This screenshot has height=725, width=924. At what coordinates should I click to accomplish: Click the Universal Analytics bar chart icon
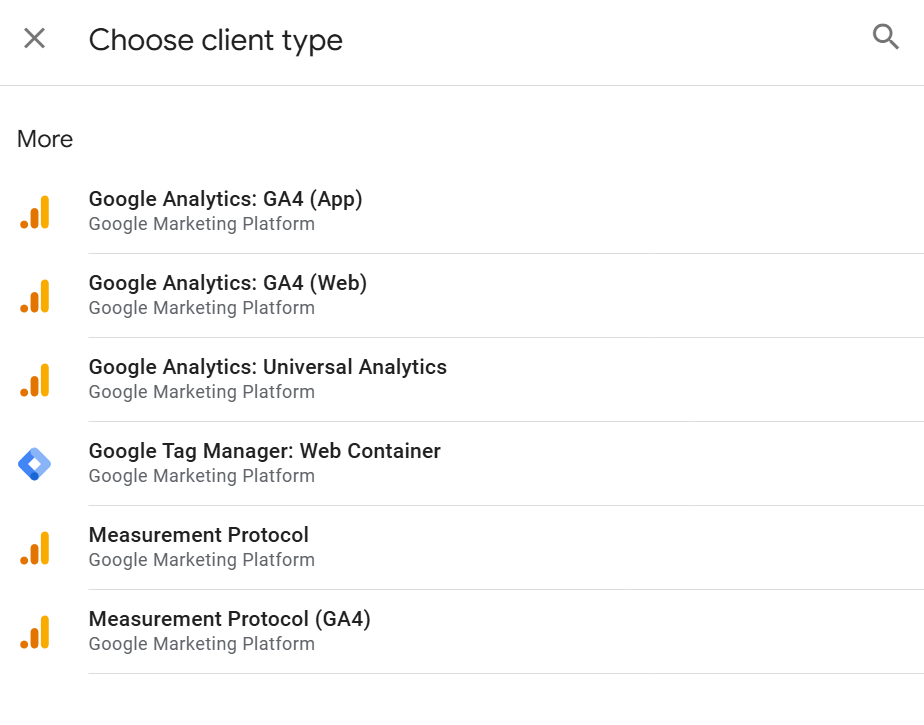[x=35, y=380]
